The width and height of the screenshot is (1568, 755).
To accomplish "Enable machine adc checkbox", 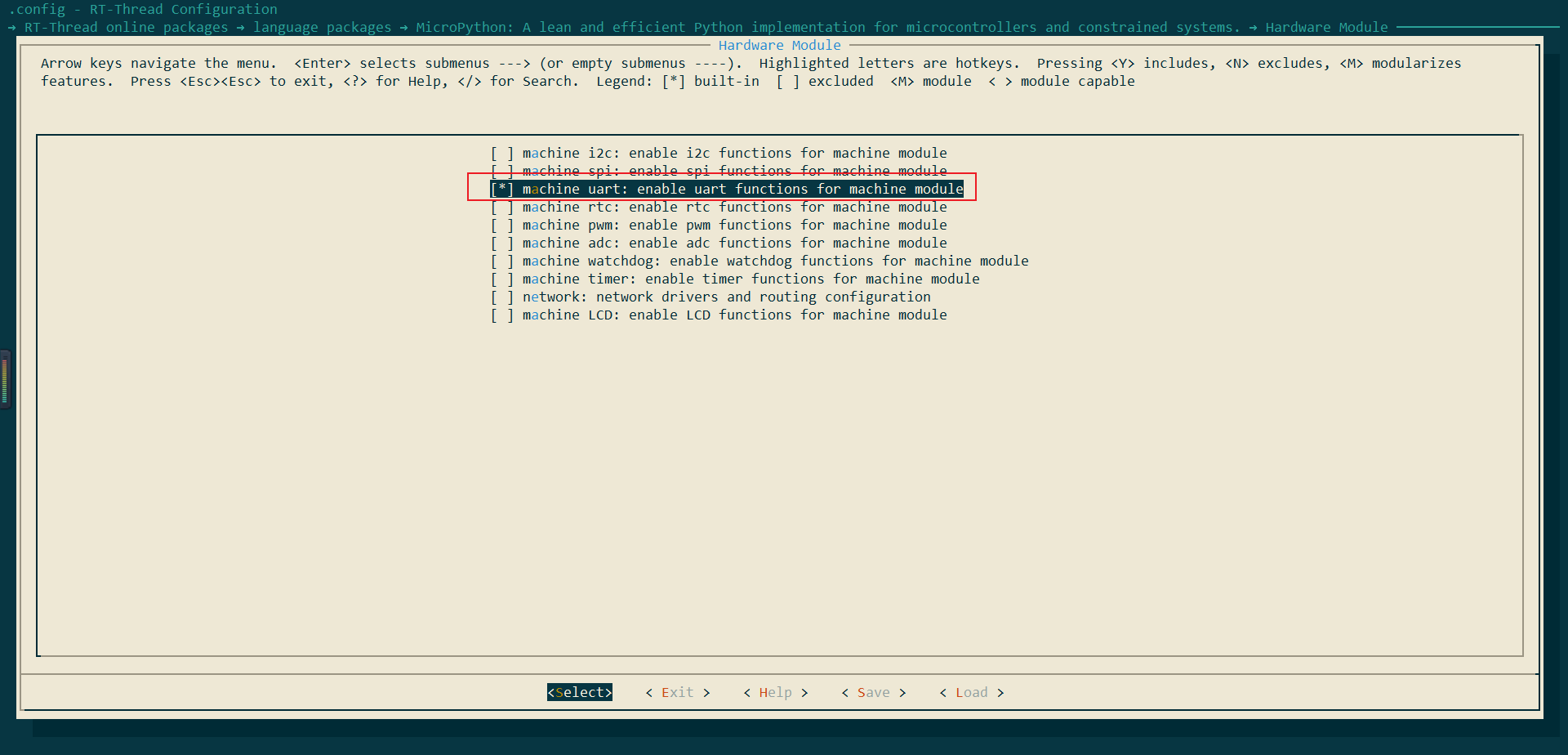I will point(501,243).
